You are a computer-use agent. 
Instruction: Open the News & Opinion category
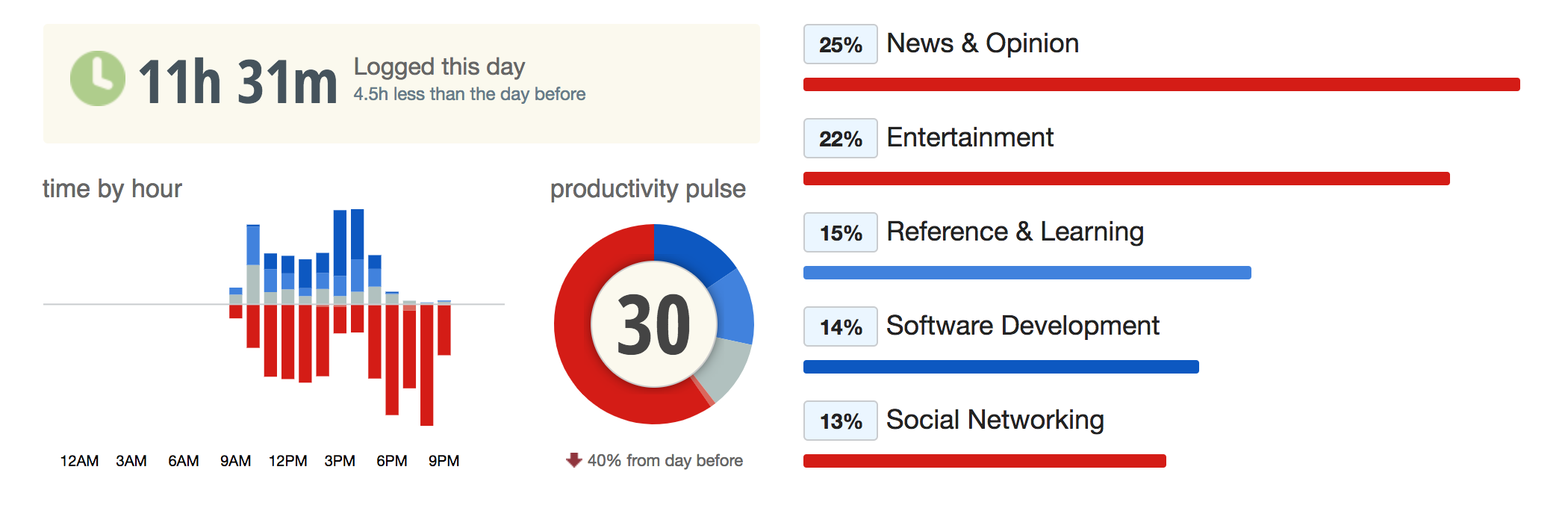click(x=983, y=43)
